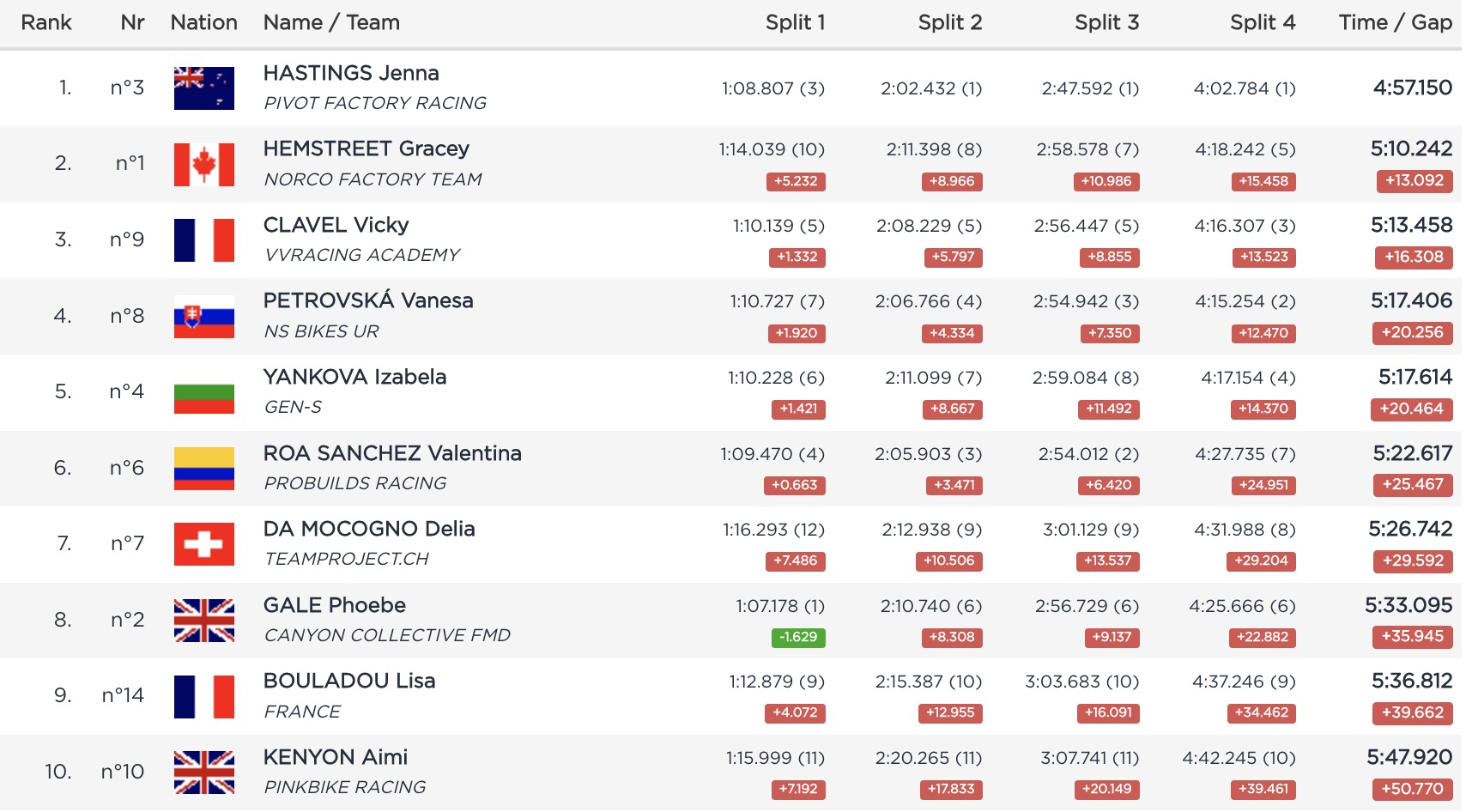Click the Nr column header
The width and height of the screenshot is (1466, 812).
click(x=132, y=22)
